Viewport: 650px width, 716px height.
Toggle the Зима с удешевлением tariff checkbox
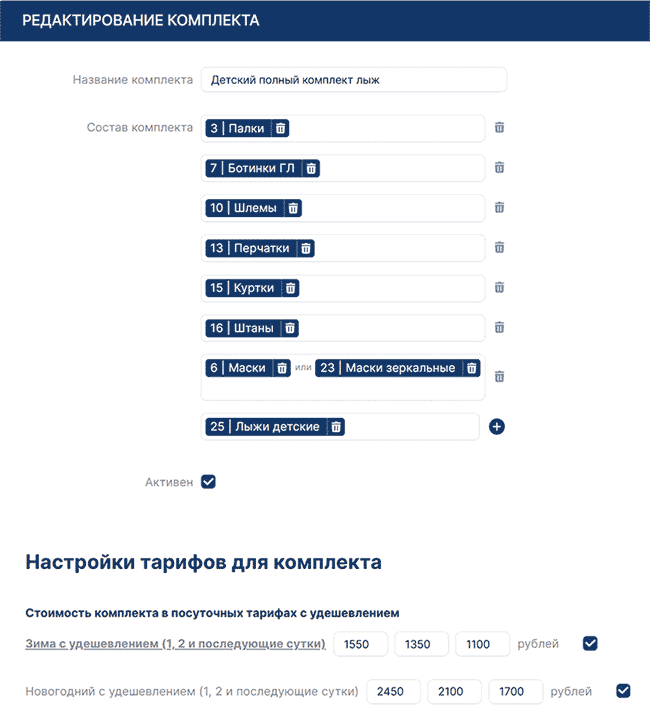pos(590,643)
